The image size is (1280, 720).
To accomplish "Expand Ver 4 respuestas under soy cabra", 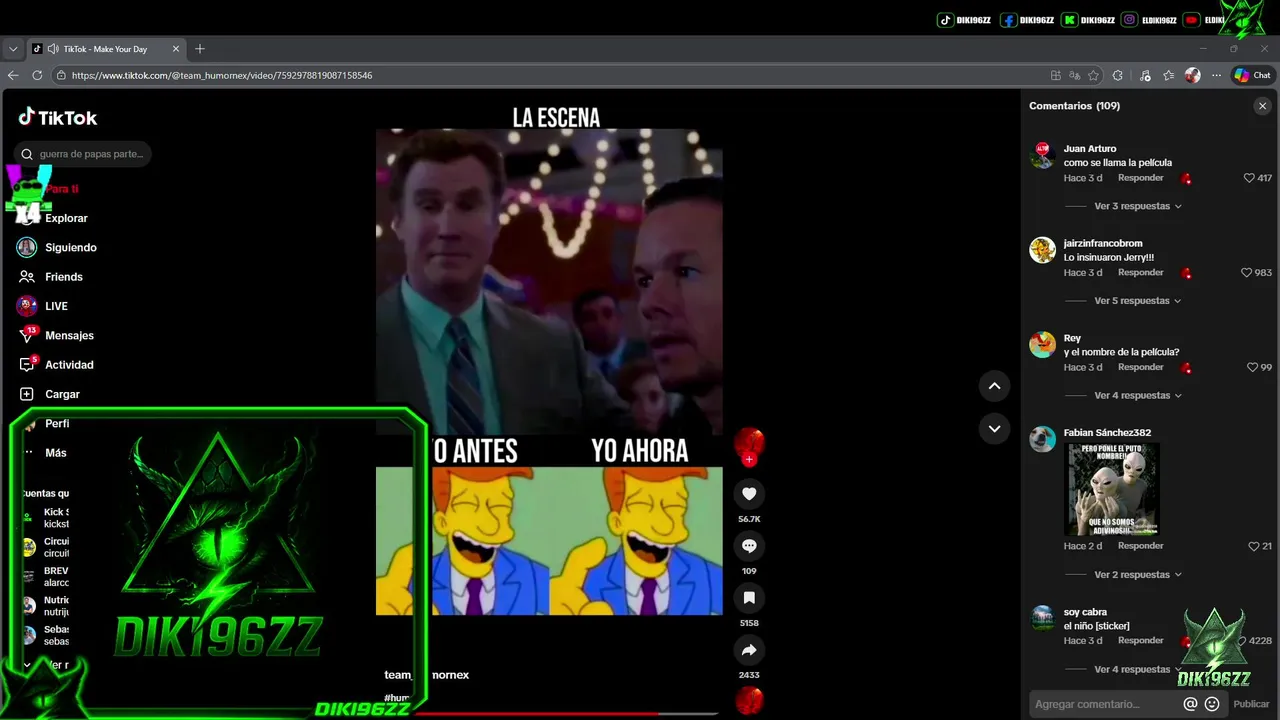I will [1138, 670].
